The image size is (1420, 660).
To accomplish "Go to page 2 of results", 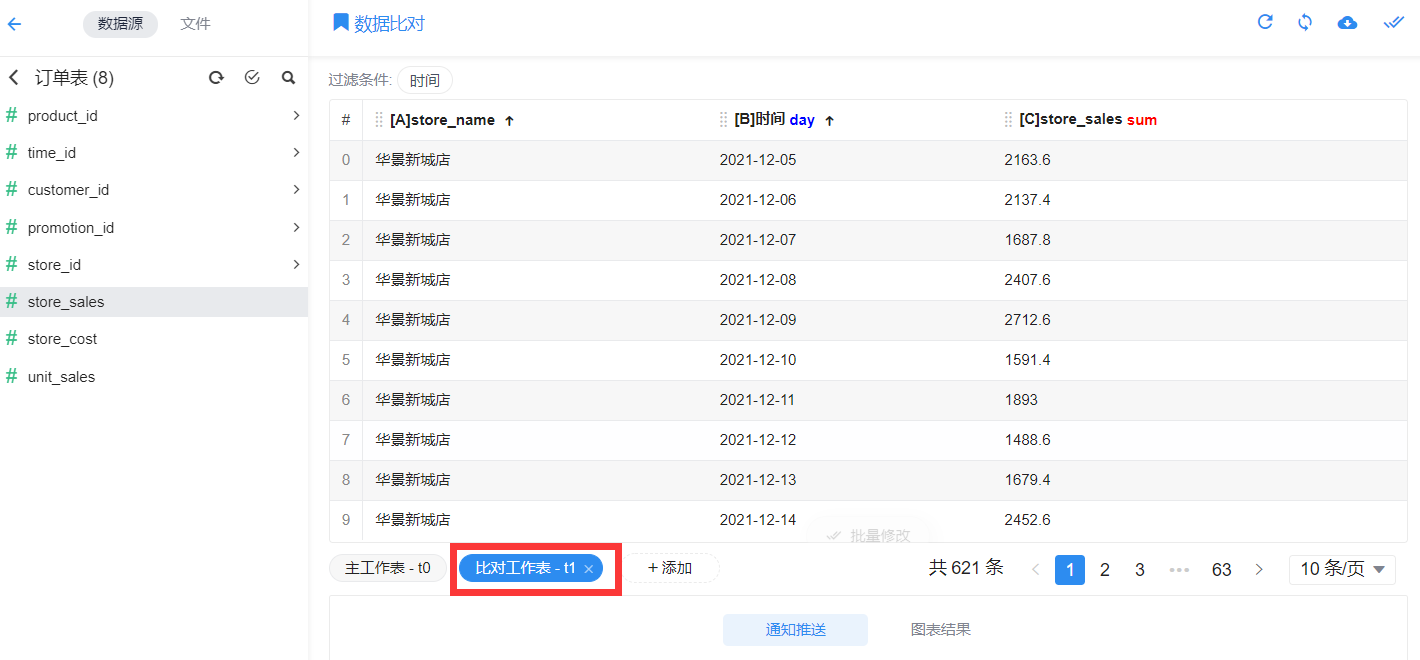I will coord(1105,570).
